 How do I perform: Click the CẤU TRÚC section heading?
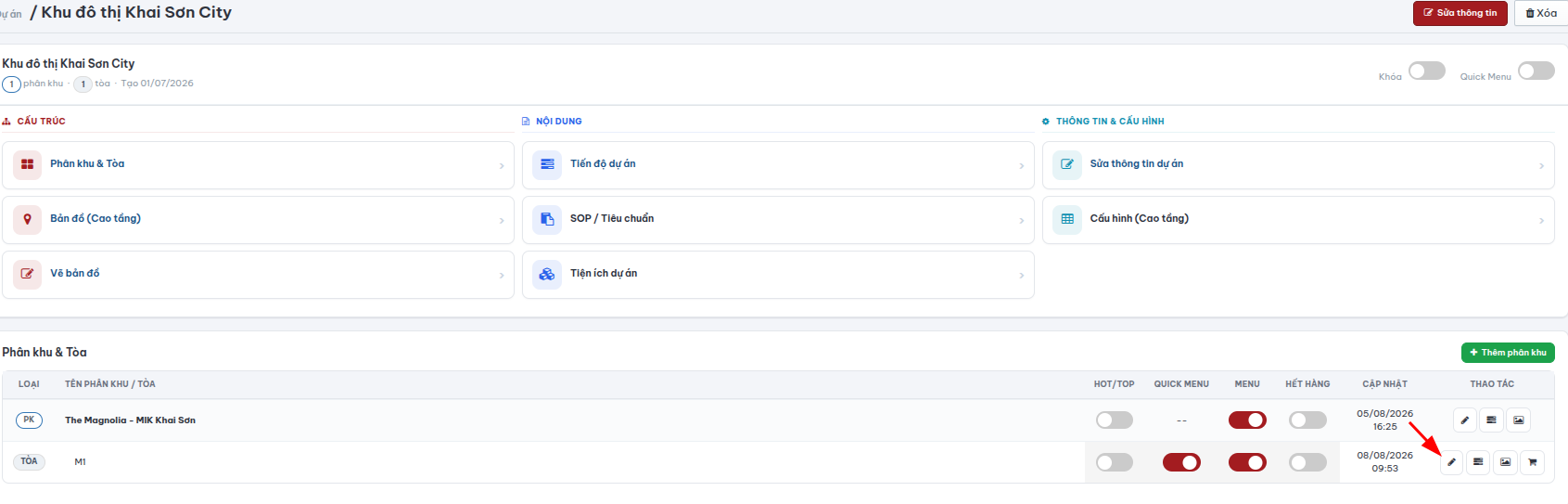[x=41, y=122]
